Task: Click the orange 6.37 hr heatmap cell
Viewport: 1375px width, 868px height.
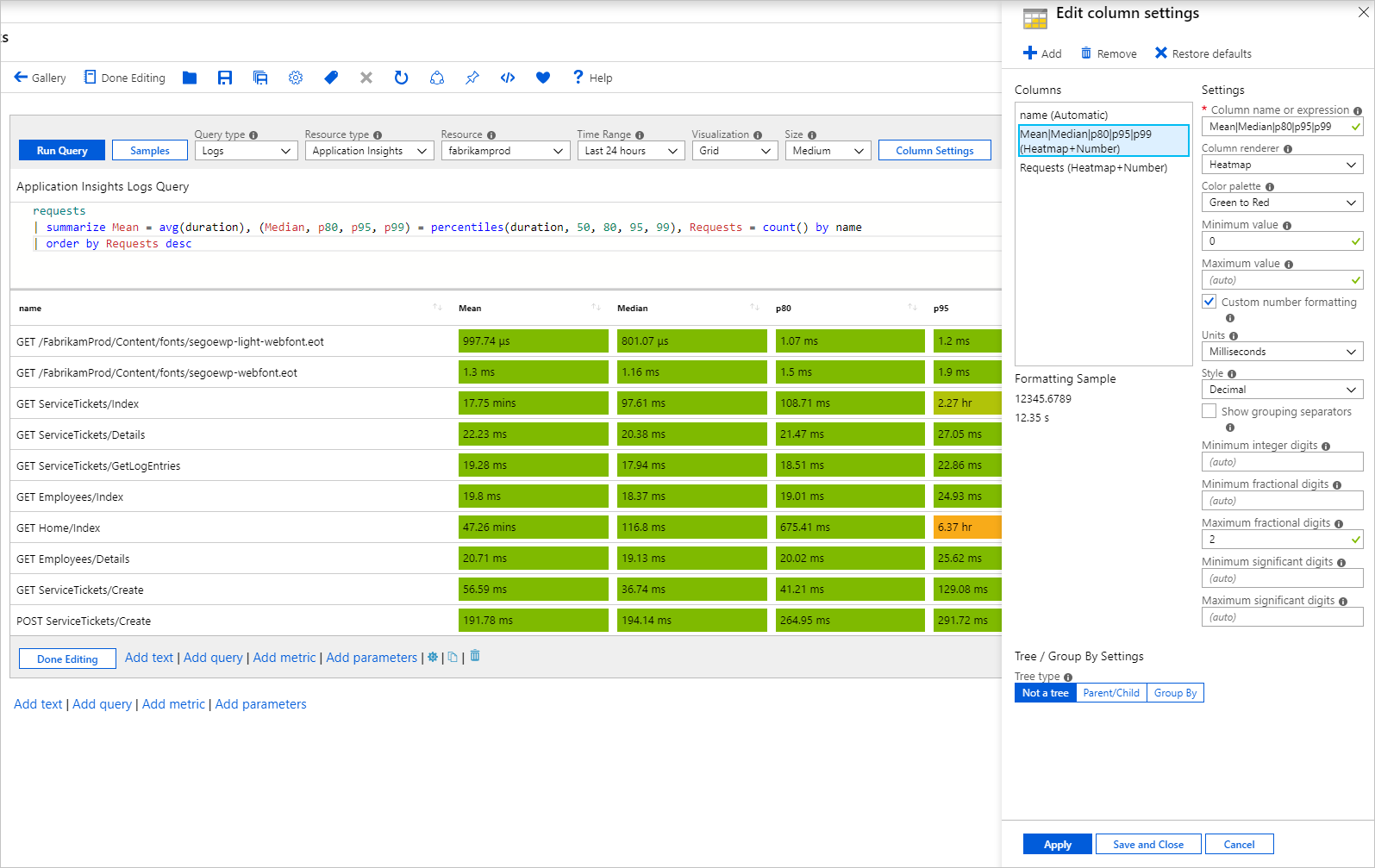Action: coord(966,528)
